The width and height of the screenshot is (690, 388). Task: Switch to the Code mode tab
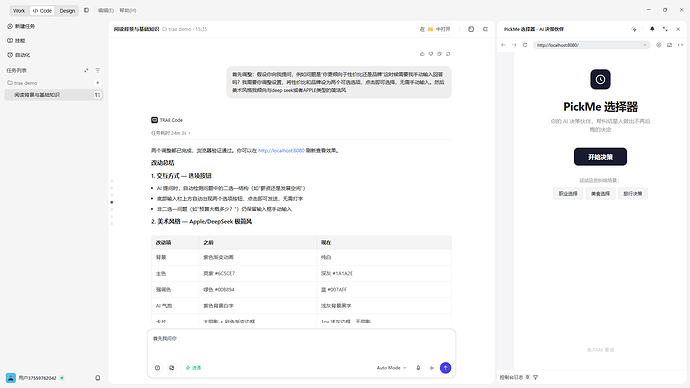(42, 11)
